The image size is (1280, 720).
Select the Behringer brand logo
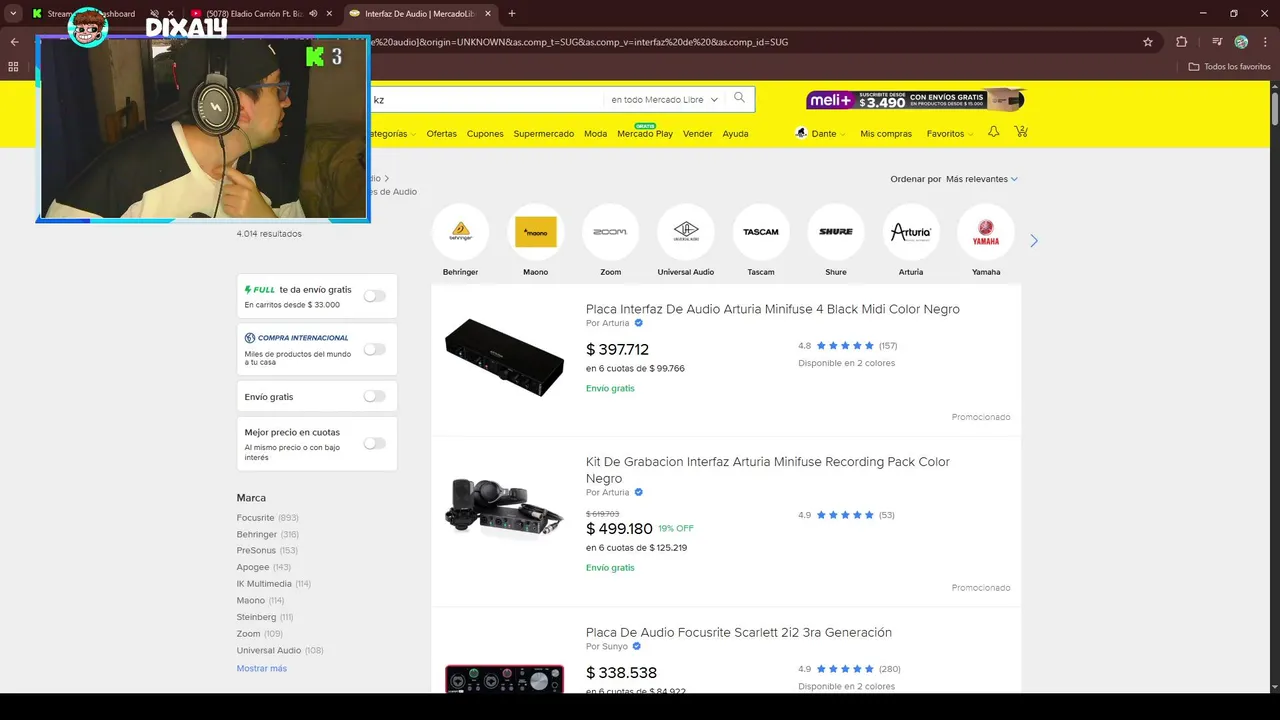[460, 232]
